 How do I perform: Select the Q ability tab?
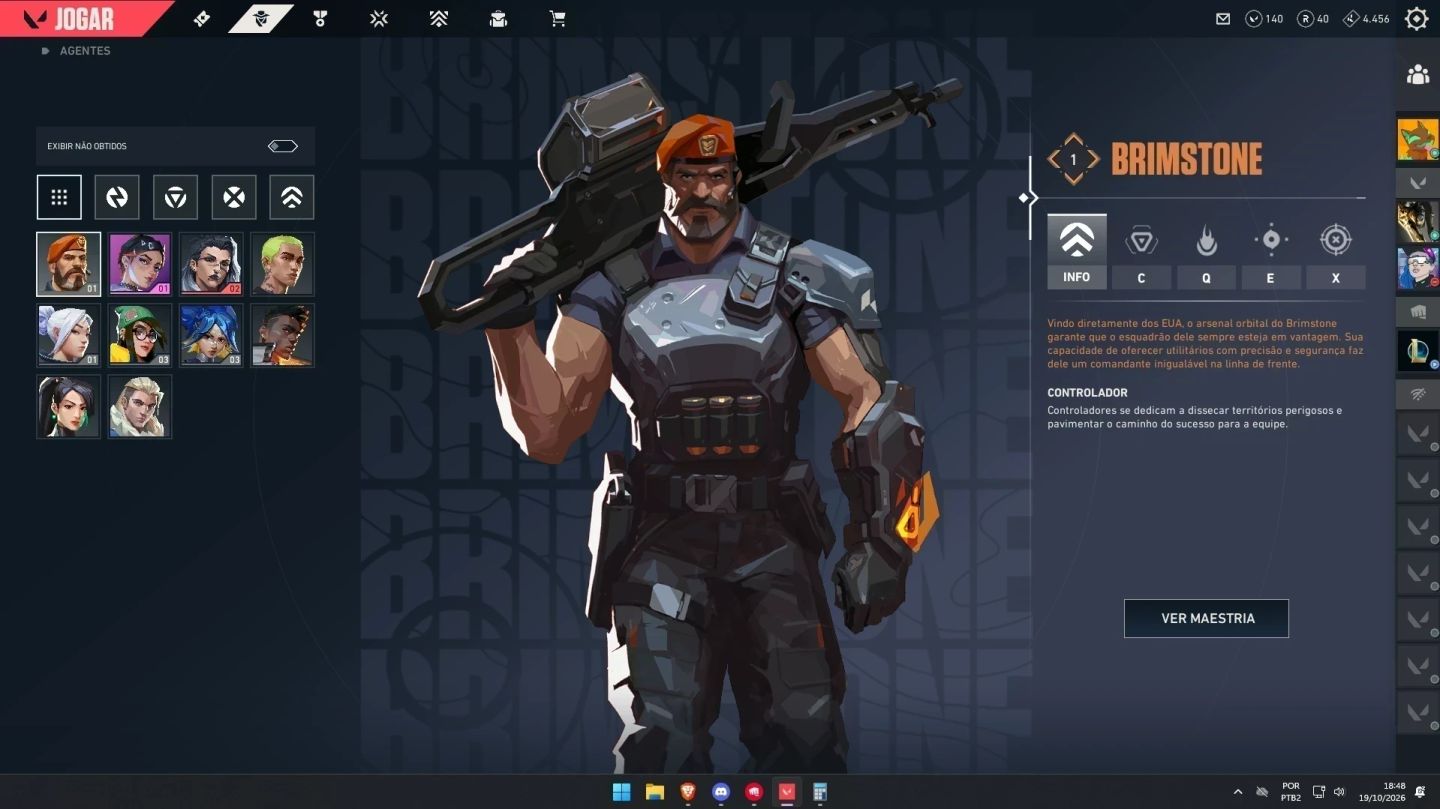point(1206,254)
